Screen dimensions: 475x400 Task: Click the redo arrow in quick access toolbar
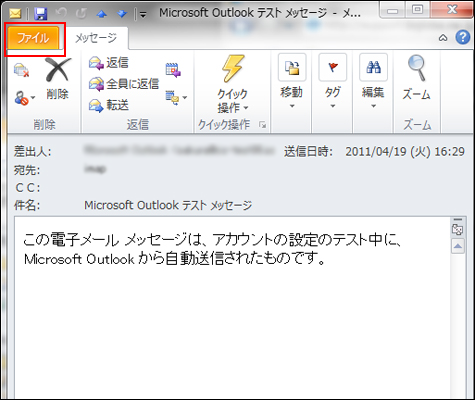(x=81, y=14)
